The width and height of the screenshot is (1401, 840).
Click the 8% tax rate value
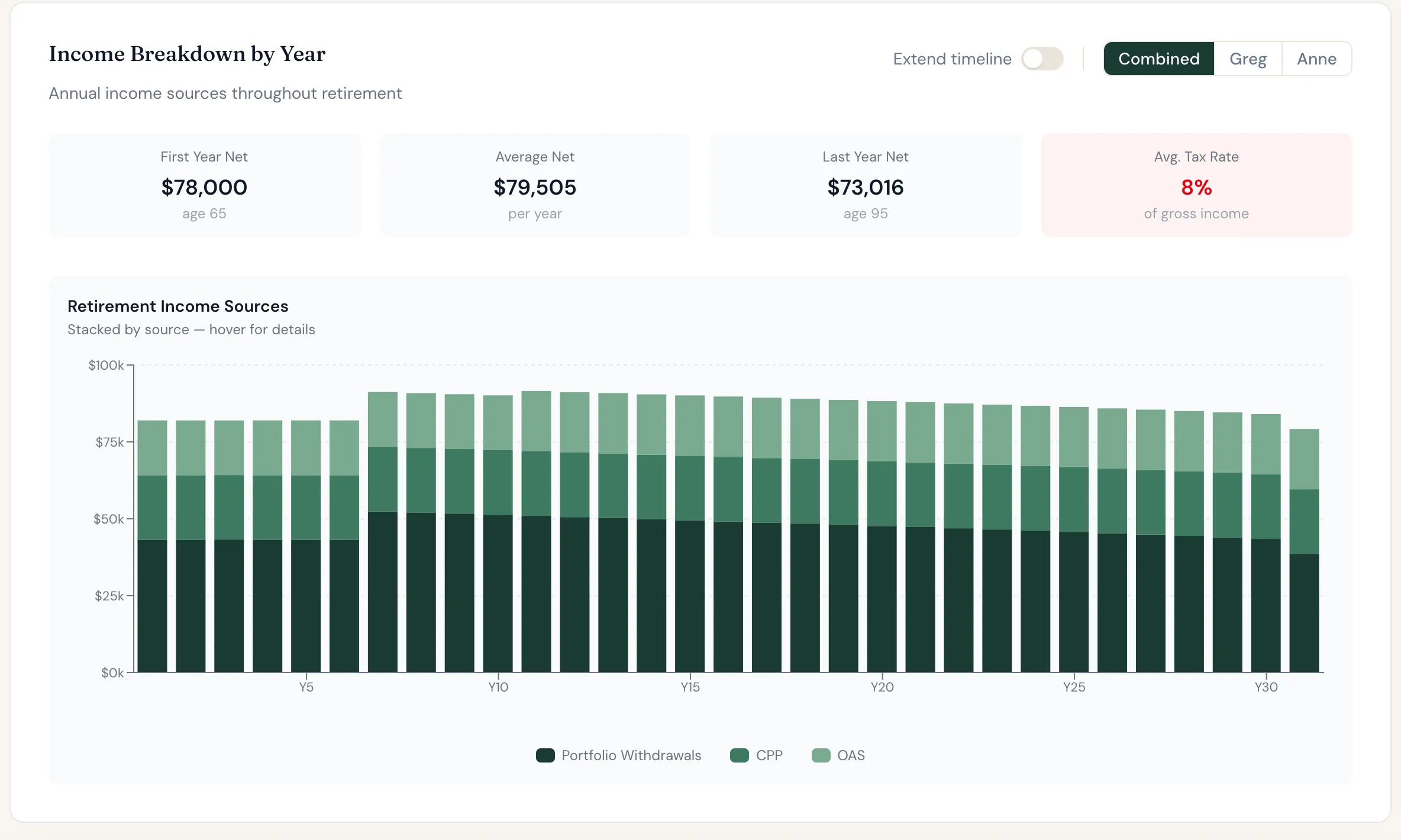1196,188
